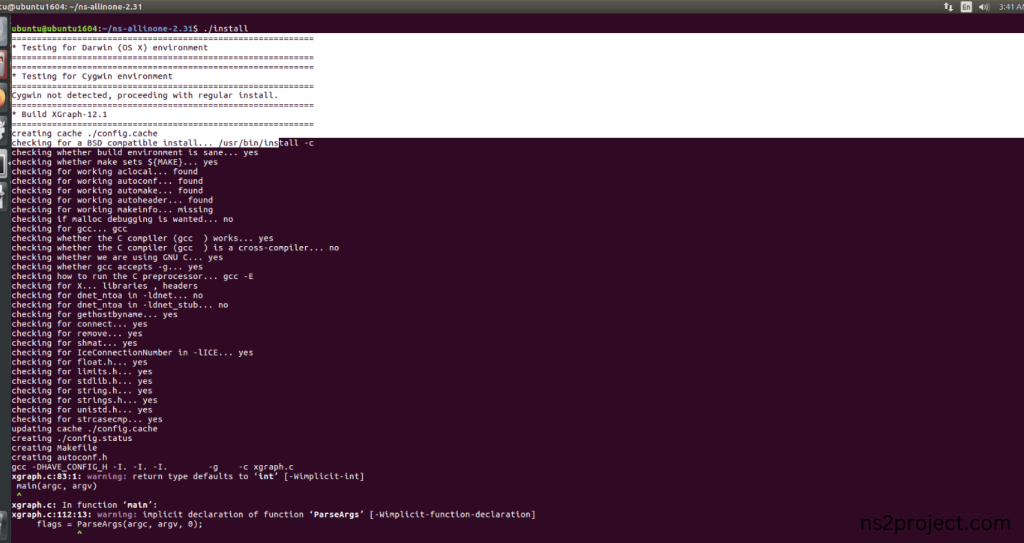Click the working autoconf... found line
The height and width of the screenshot is (543, 1024).
point(107,182)
